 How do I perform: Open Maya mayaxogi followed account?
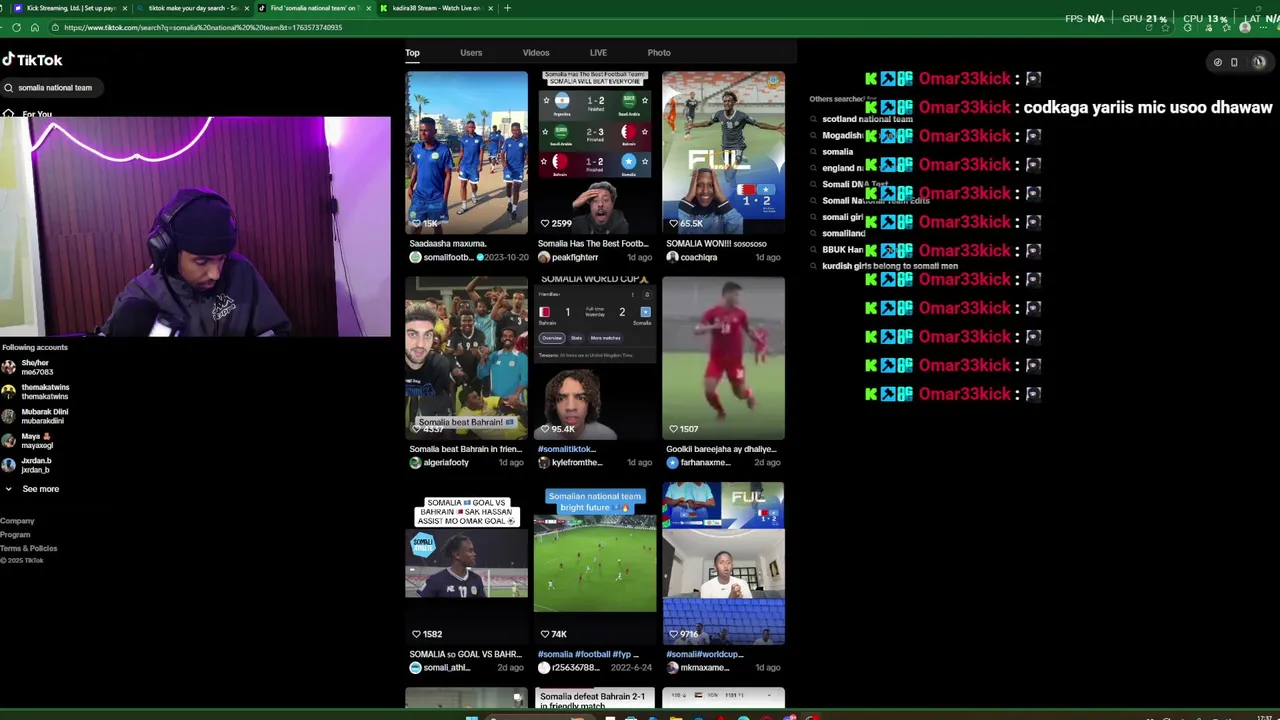pos(27,441)
